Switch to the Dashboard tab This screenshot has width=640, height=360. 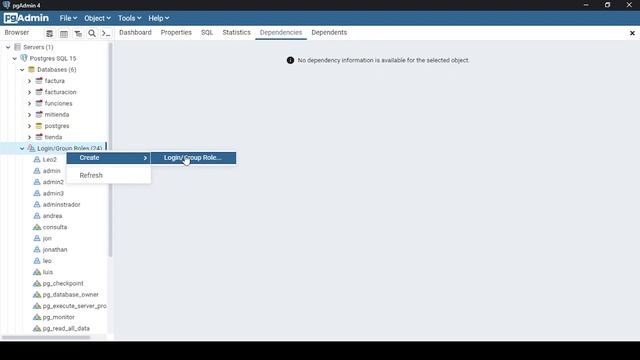pyautogui.click(x=135, y=33)
